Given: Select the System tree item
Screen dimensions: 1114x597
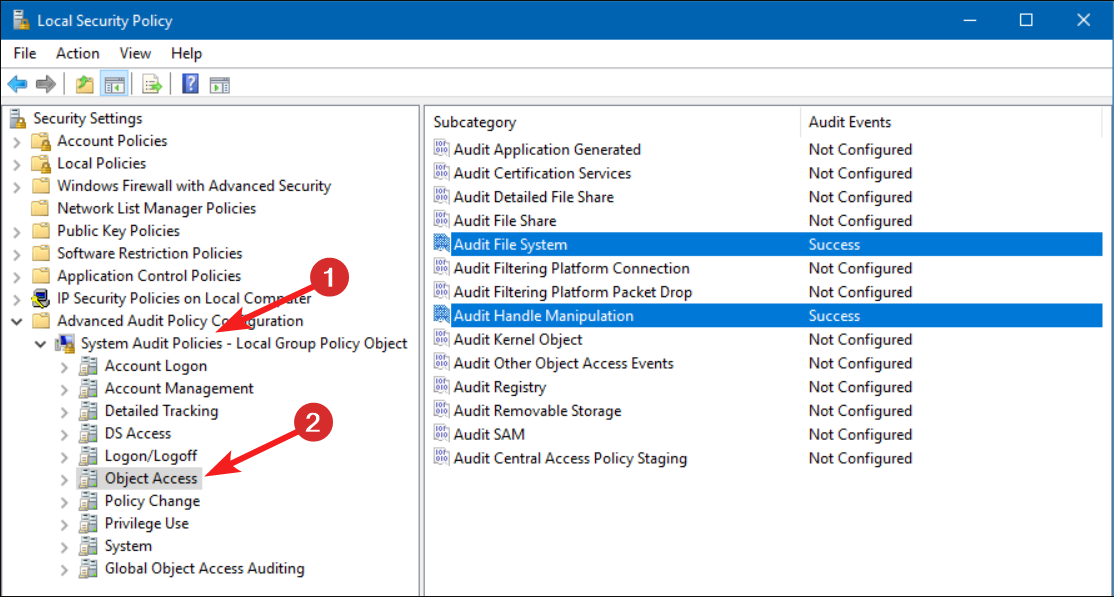Looking at the screenshot, I should (128, 546).
